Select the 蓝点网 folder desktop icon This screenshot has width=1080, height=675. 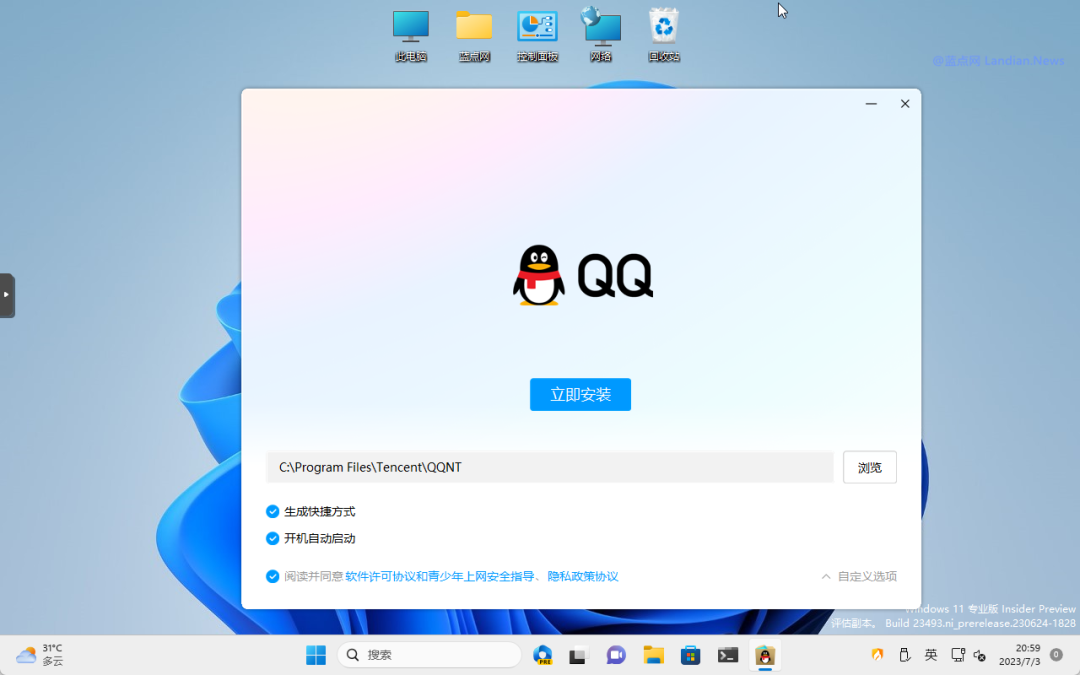(x=474, y=36)
